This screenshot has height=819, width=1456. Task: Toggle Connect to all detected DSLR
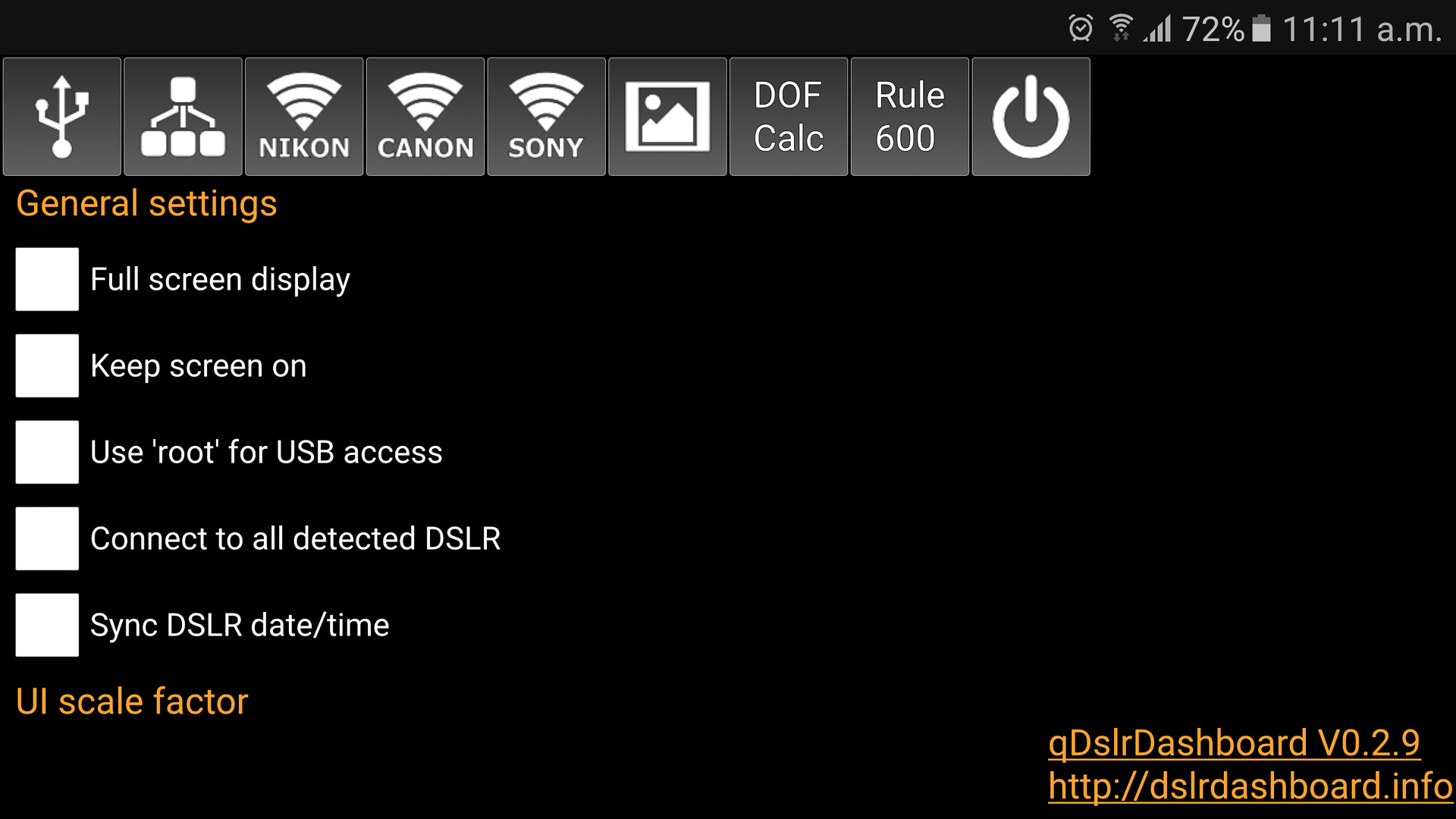pos(46,538)
